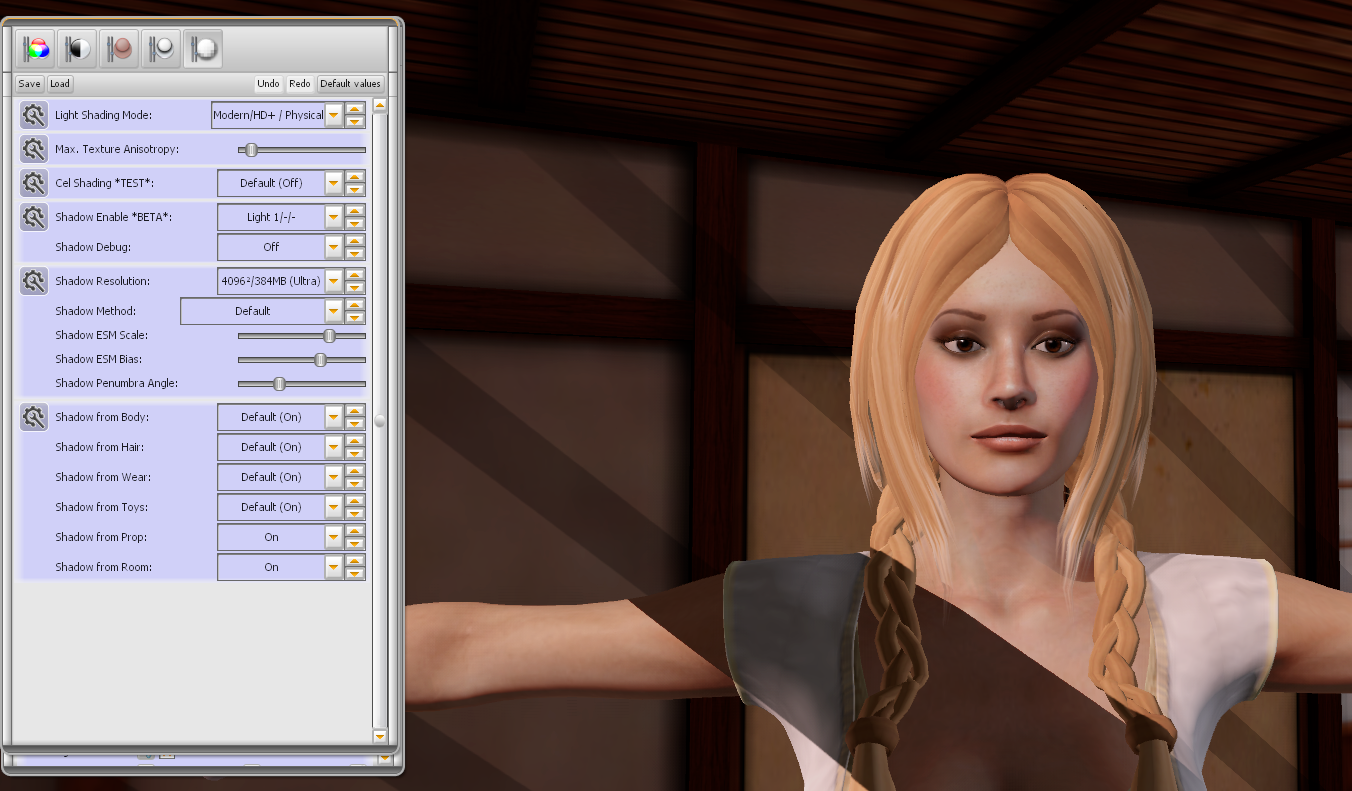Open the Shadow from Prop dropdown
1352x791 pixels.
[334, 537]
